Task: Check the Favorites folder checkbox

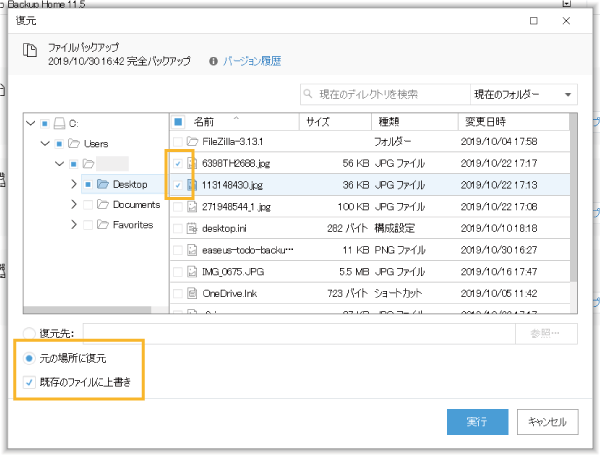Action: (x=88, y=225)
